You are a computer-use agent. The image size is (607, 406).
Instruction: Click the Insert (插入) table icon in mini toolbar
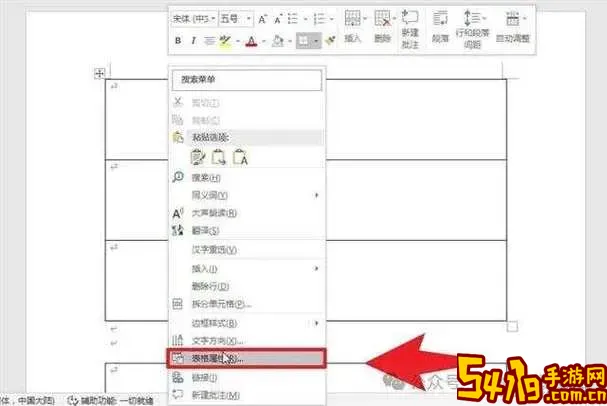[x=353, y=25]
